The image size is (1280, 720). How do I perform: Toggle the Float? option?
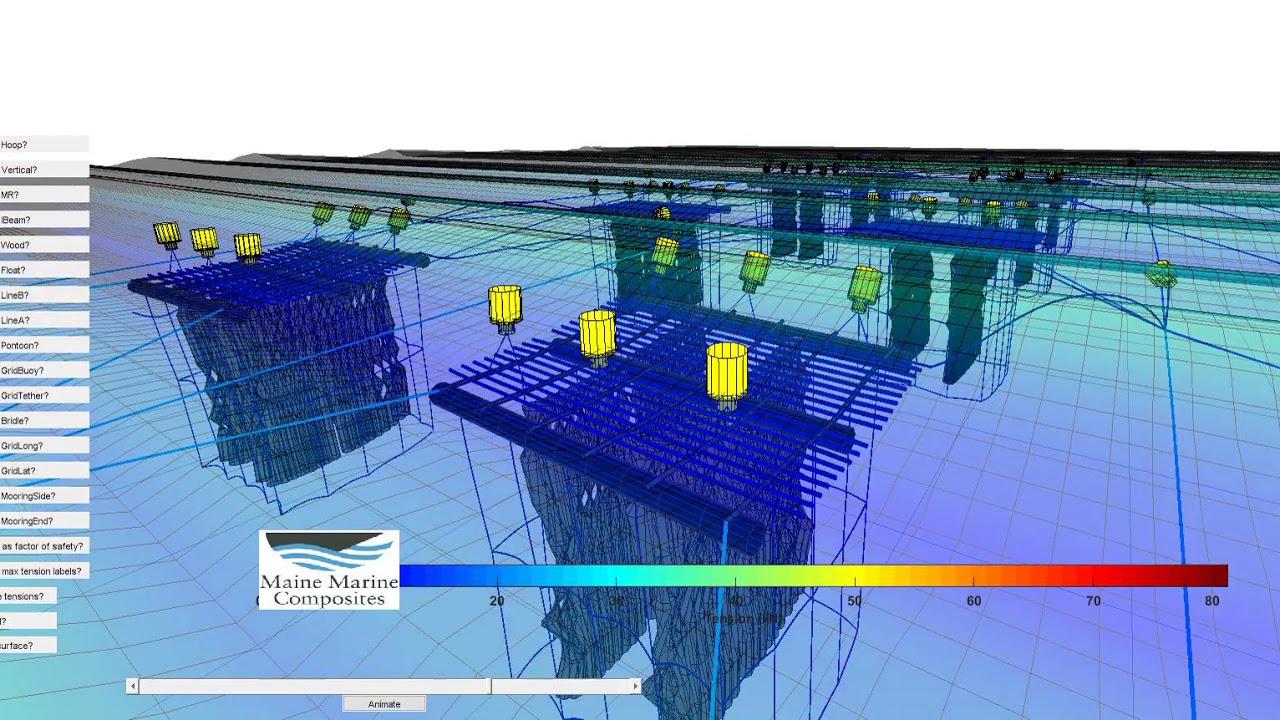click(44, 270)
